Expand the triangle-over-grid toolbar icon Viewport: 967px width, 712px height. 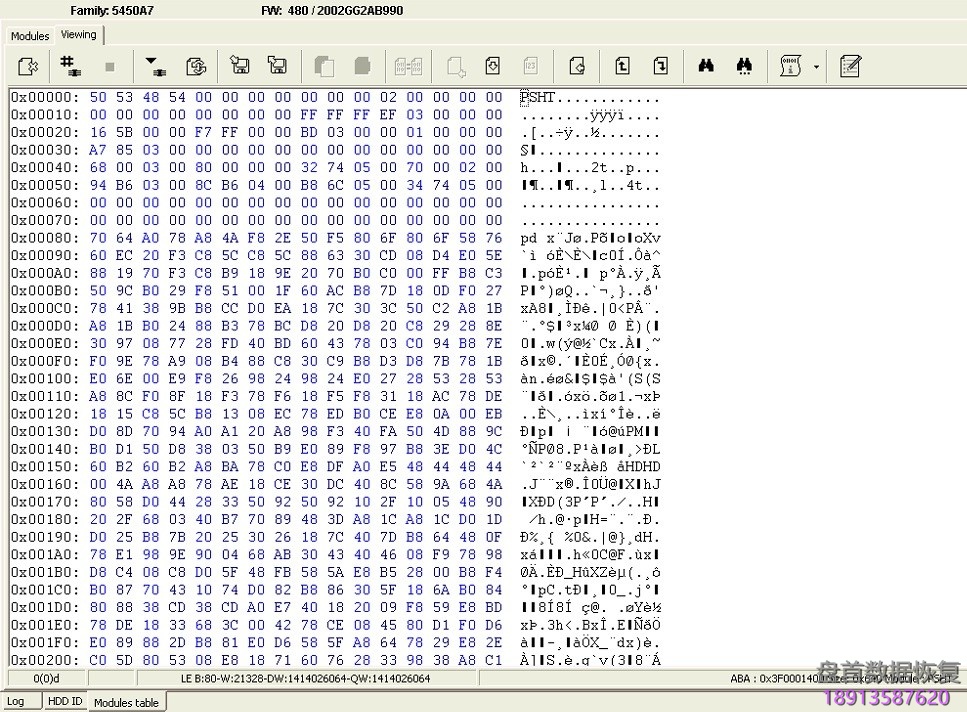pos(155,66)
